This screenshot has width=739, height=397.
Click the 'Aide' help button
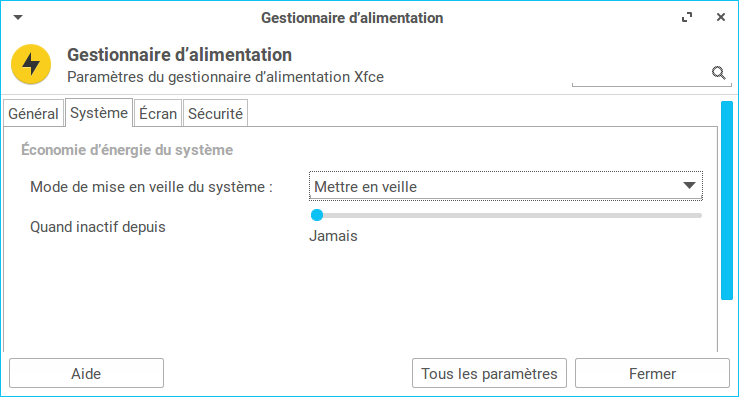86,373
